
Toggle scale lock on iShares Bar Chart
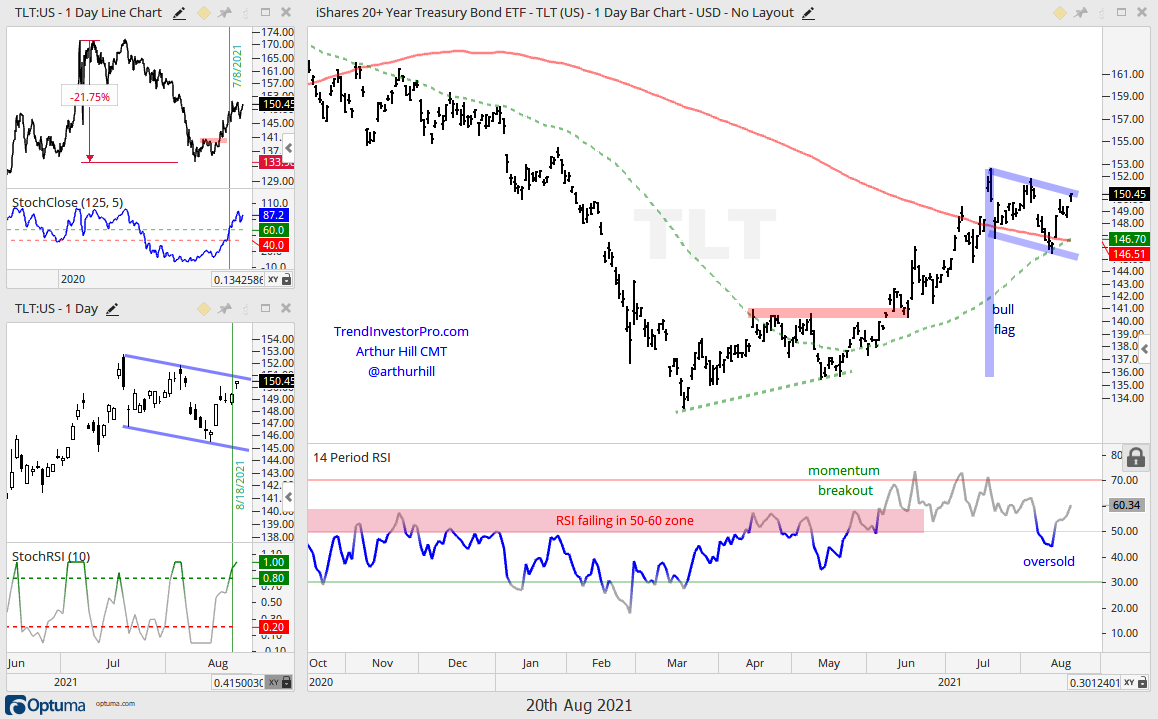(1142, 683)
